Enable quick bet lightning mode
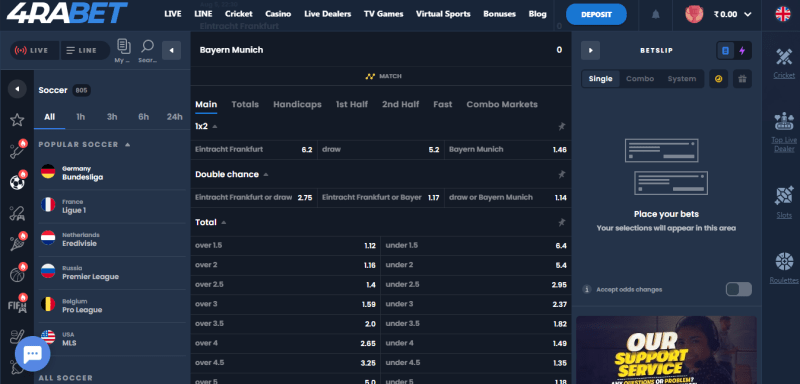 (x=742, y=50)
